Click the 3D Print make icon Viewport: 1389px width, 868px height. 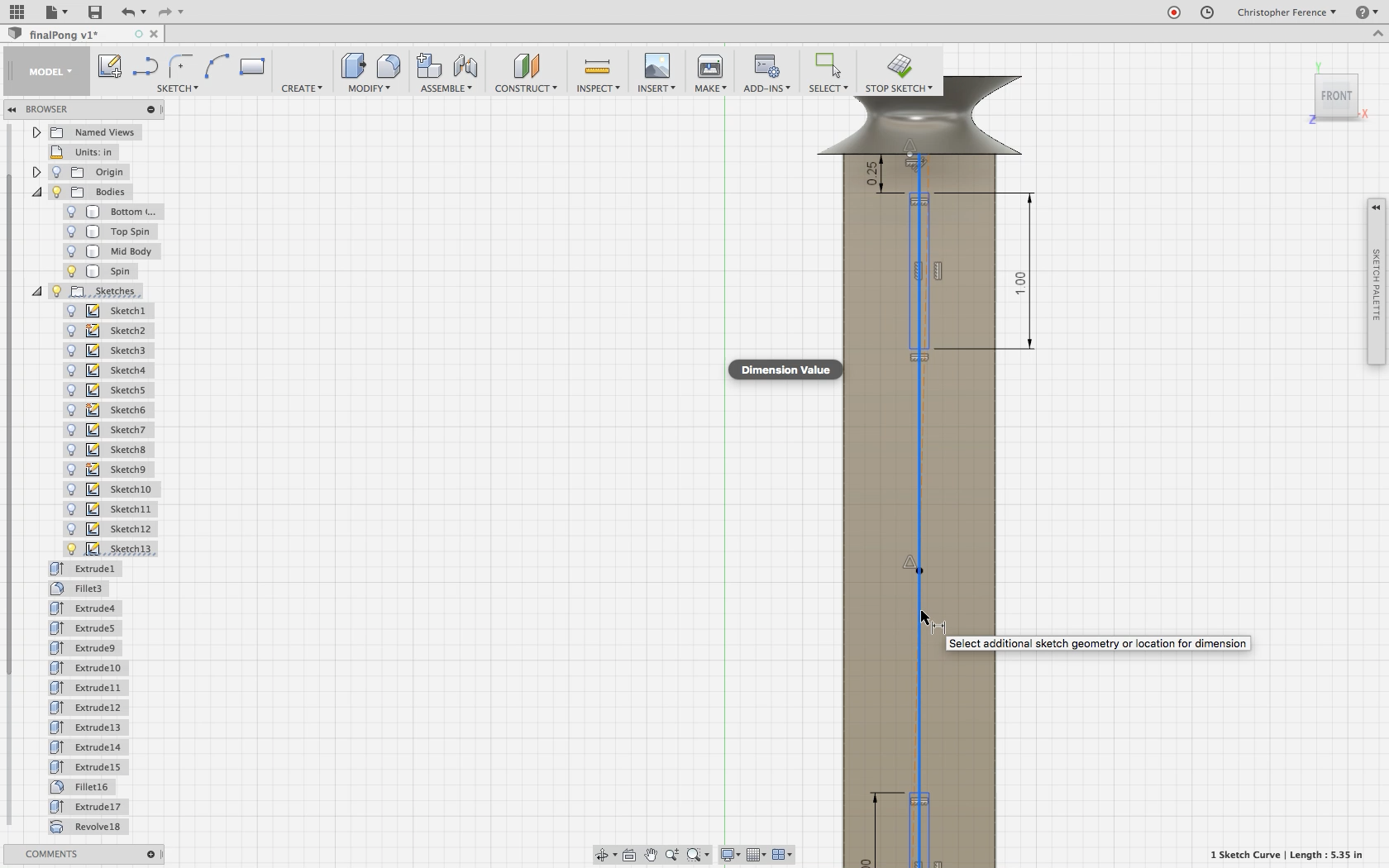(x=710, y=66)
